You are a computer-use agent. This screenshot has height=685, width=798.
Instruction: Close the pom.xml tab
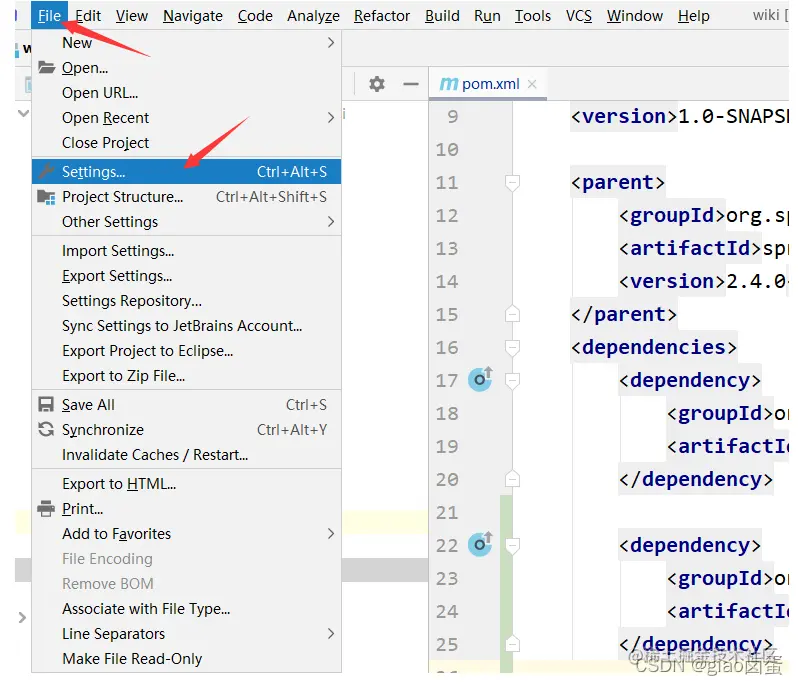click(532, 84)
